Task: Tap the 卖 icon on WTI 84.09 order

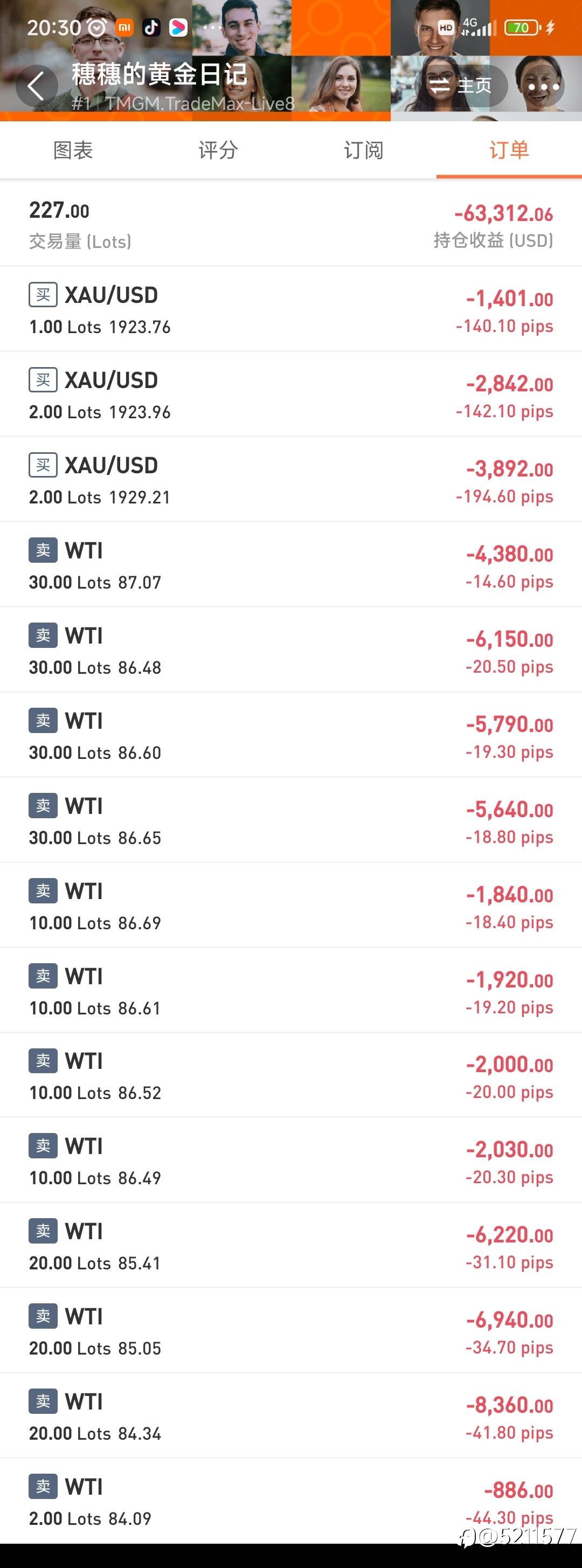Action: (x=43, y=1487)
